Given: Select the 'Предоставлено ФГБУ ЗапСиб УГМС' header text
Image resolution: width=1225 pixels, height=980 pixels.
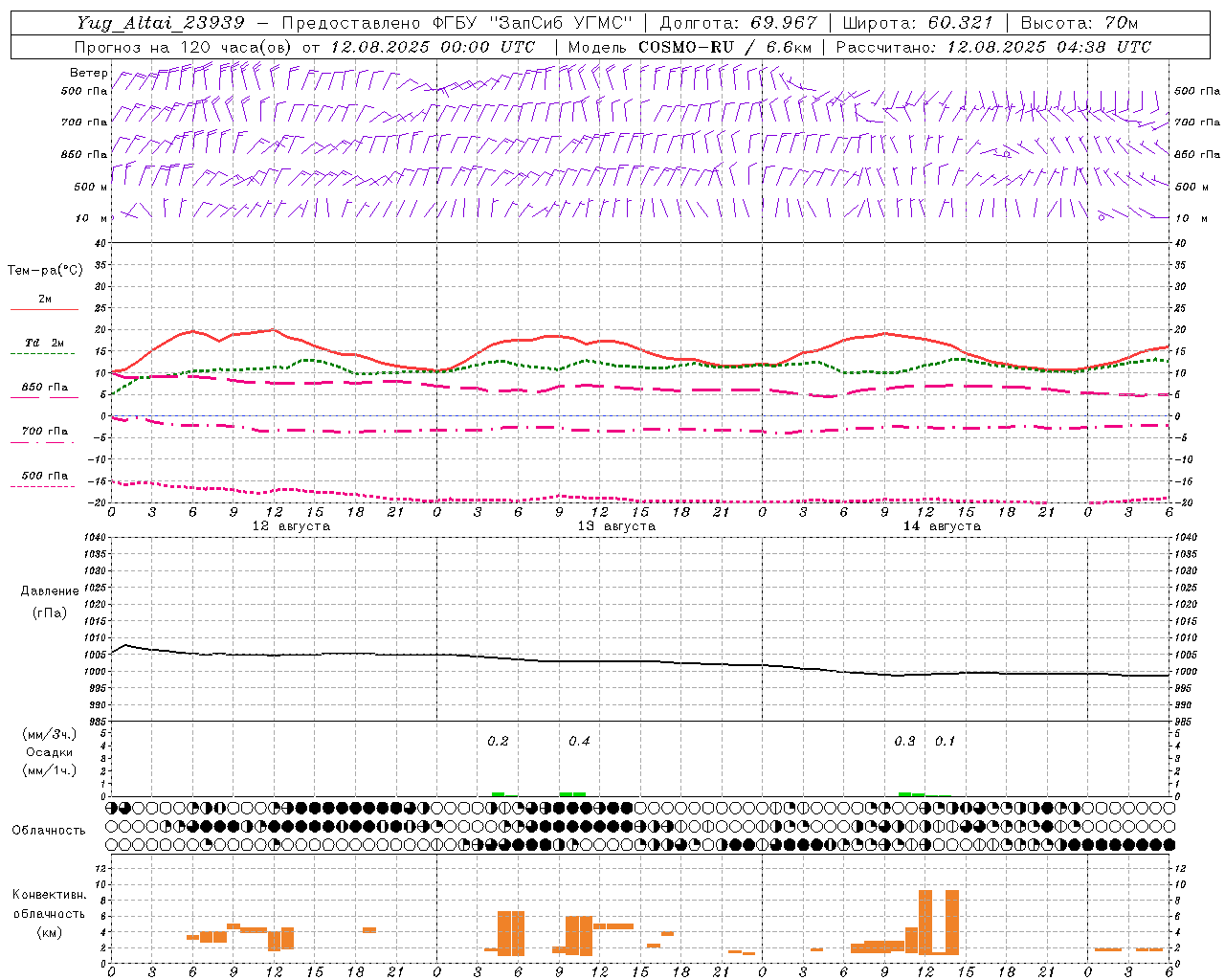Looking at the screenshot, I should point(457,23).
